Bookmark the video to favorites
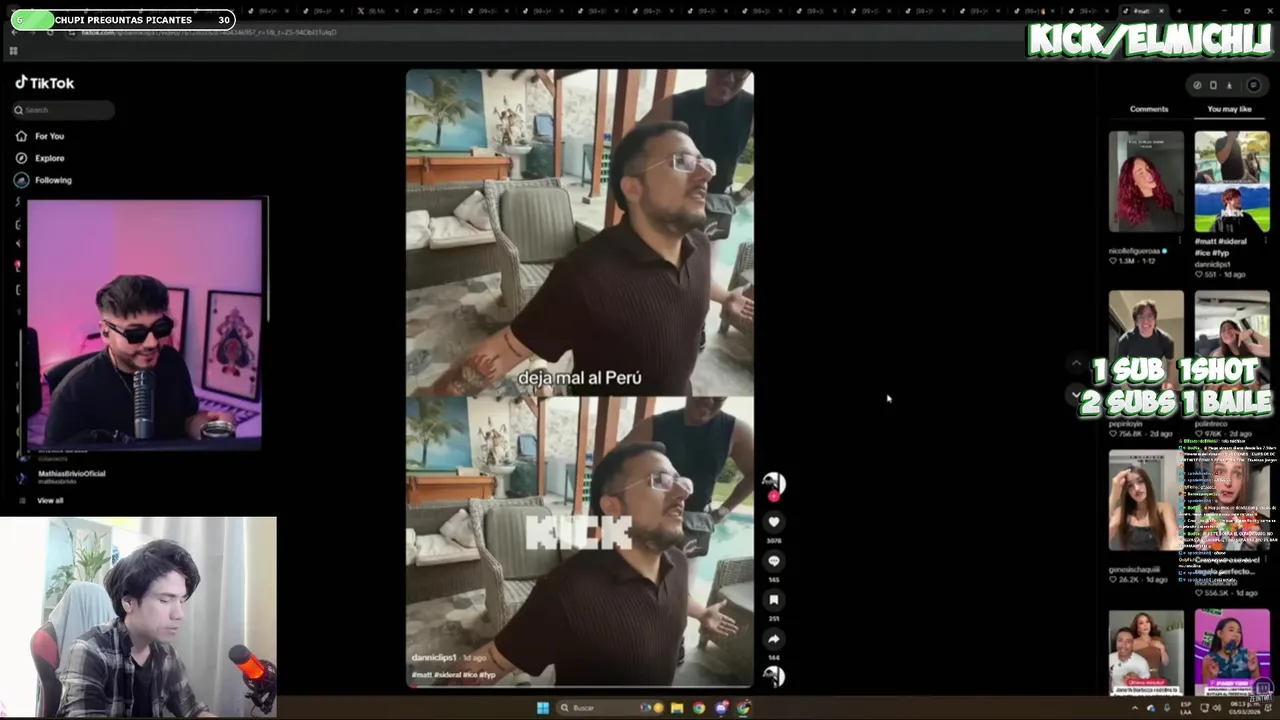Viewport: 1280px width, 720px height. point(773,600)
